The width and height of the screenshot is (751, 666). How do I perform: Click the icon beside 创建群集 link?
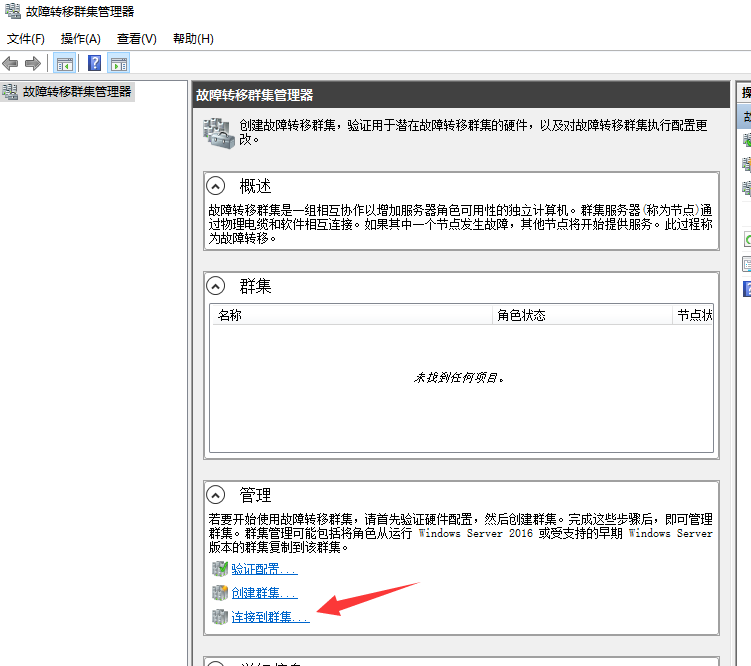[220, 593]
